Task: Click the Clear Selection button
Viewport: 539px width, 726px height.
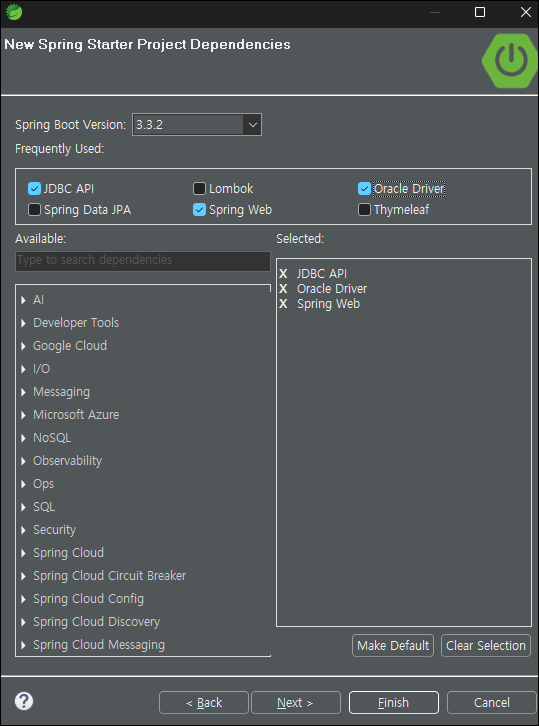Action: (486, 645)
